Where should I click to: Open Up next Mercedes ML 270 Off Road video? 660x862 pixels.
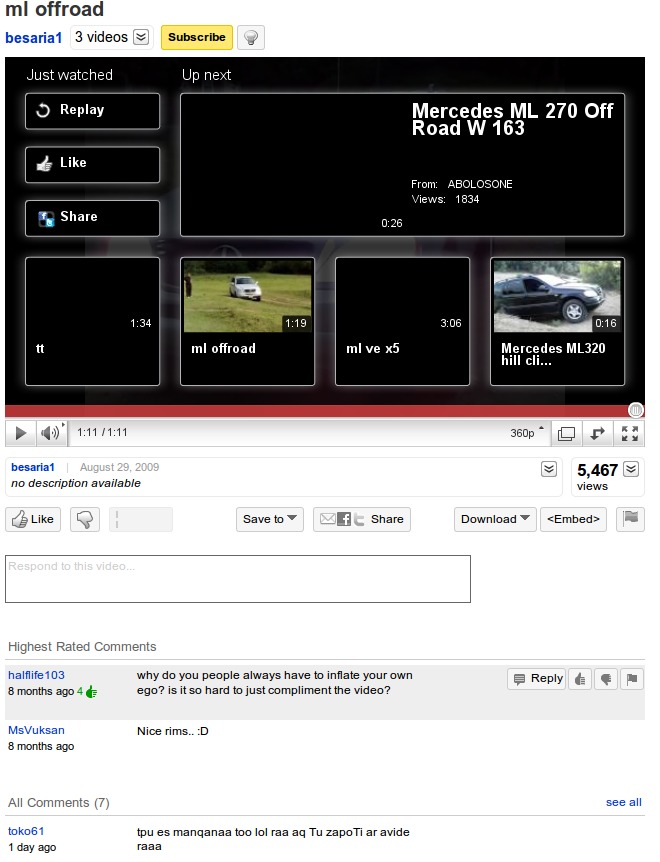tap(402, 165)
